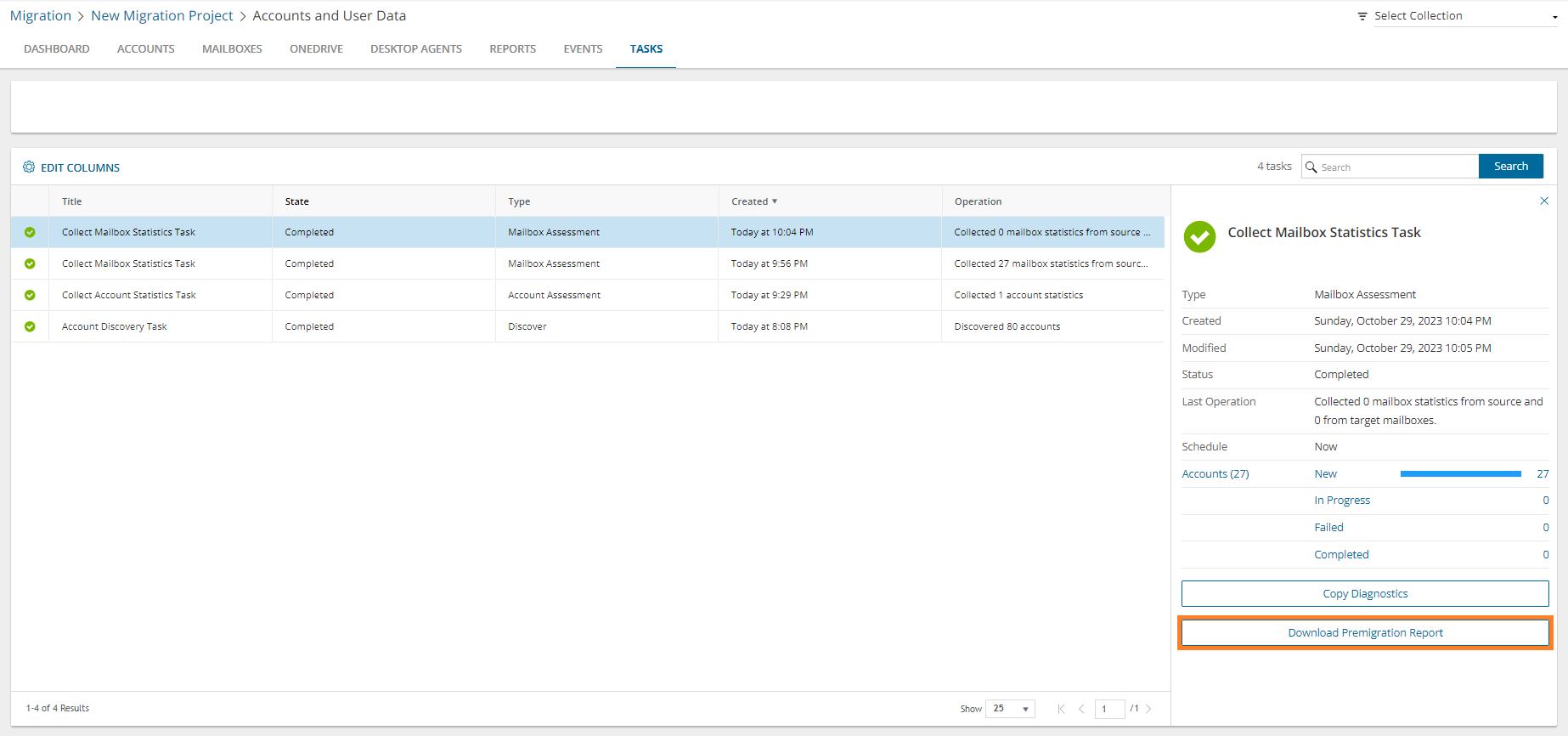Click status icon of Collect Account Statistics Task
Image resolution: width=1568 pixels, height=736 pixels.
click(30, 295)
